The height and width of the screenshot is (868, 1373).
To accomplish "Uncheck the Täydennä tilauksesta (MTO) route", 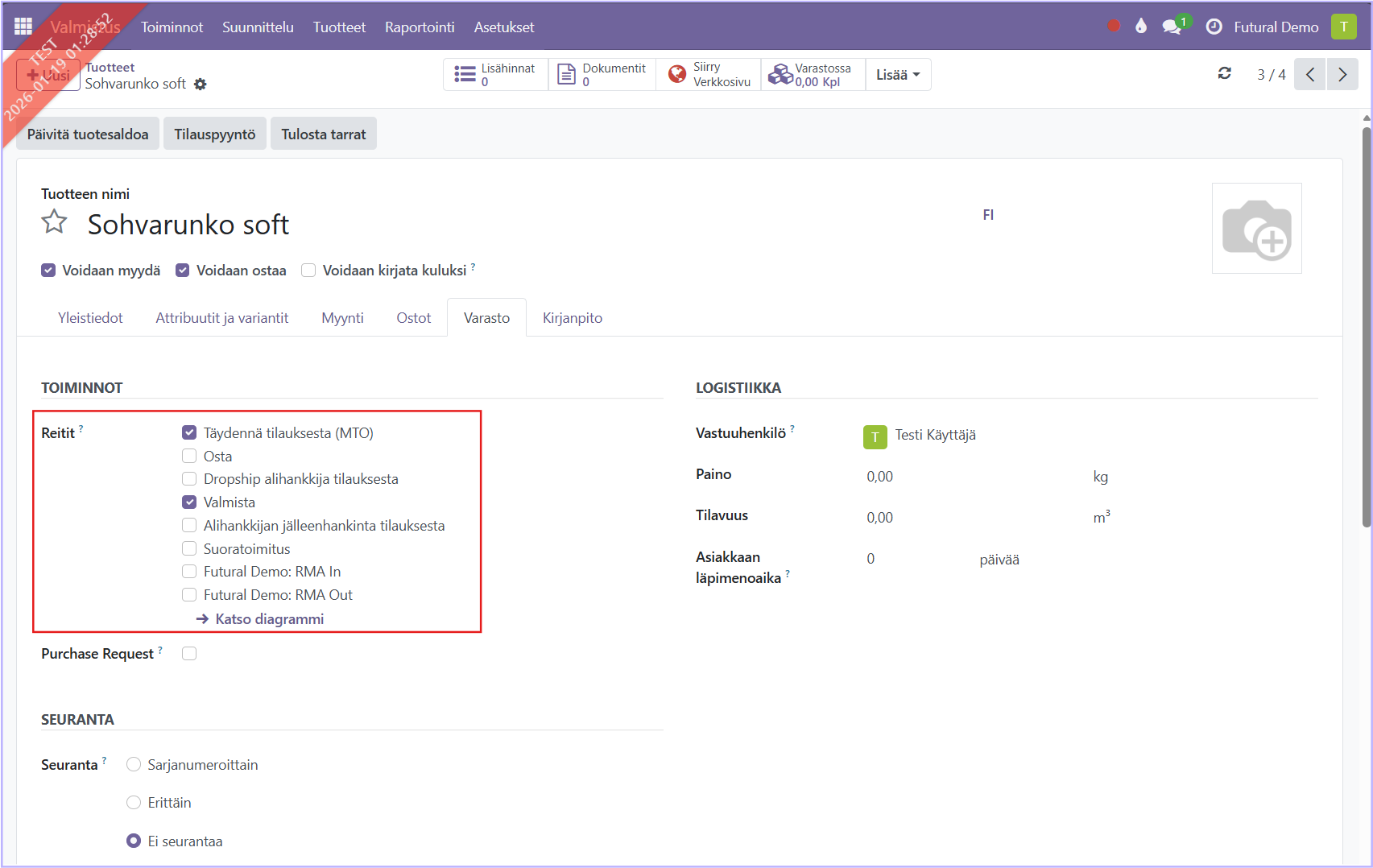I will pos(189,433).
